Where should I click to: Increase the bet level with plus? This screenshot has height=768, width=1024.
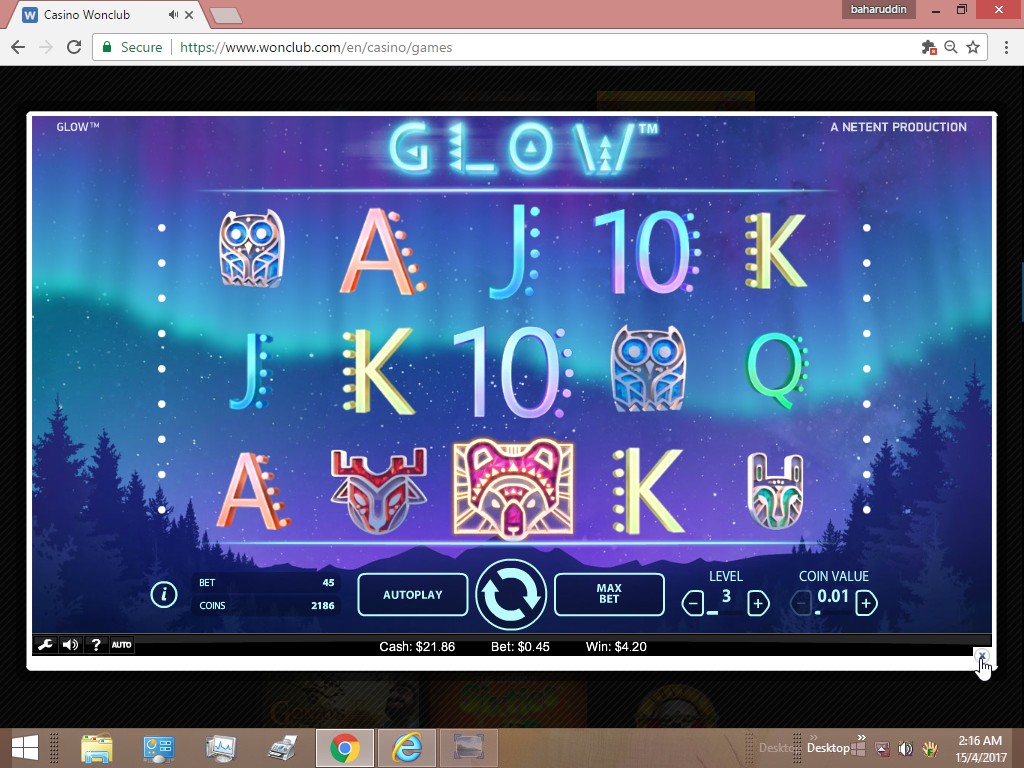tap(758, 603)
